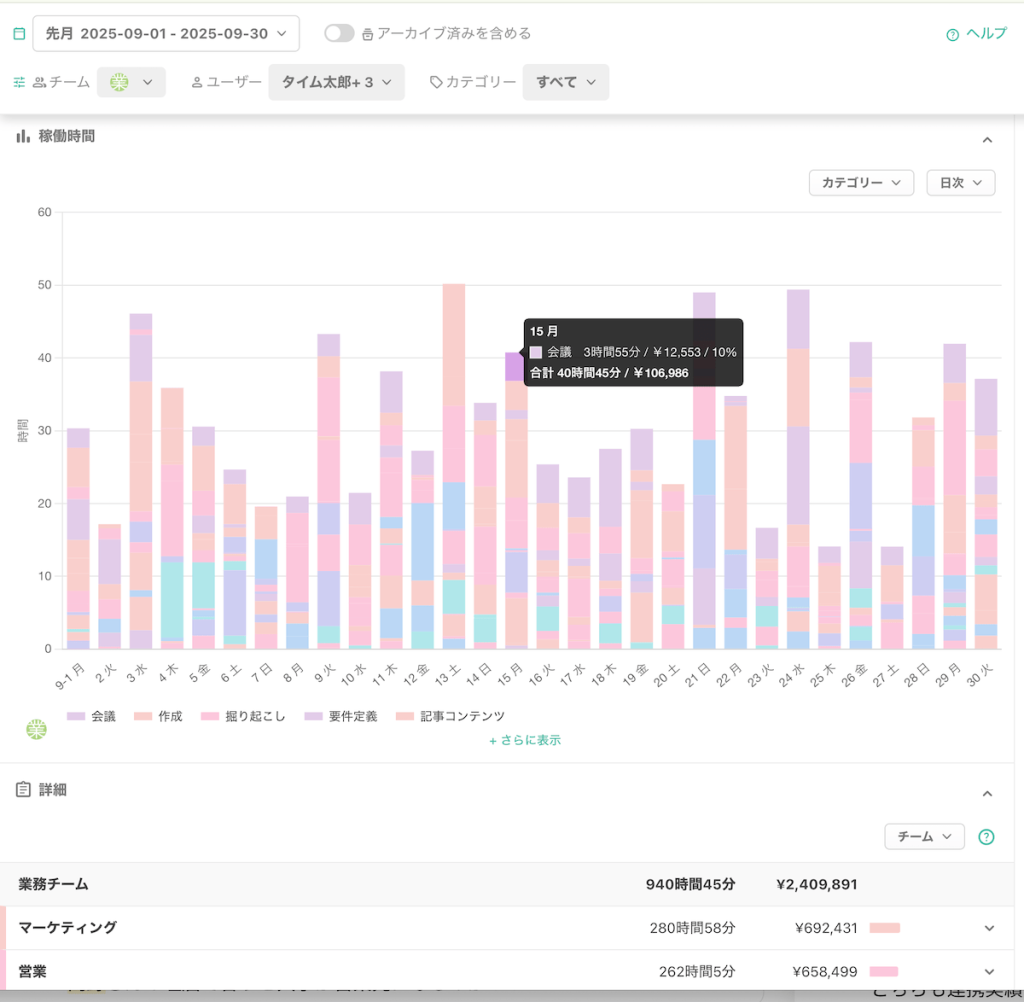
Task: Expand the マーケティング row
Action: coord(989,928)
